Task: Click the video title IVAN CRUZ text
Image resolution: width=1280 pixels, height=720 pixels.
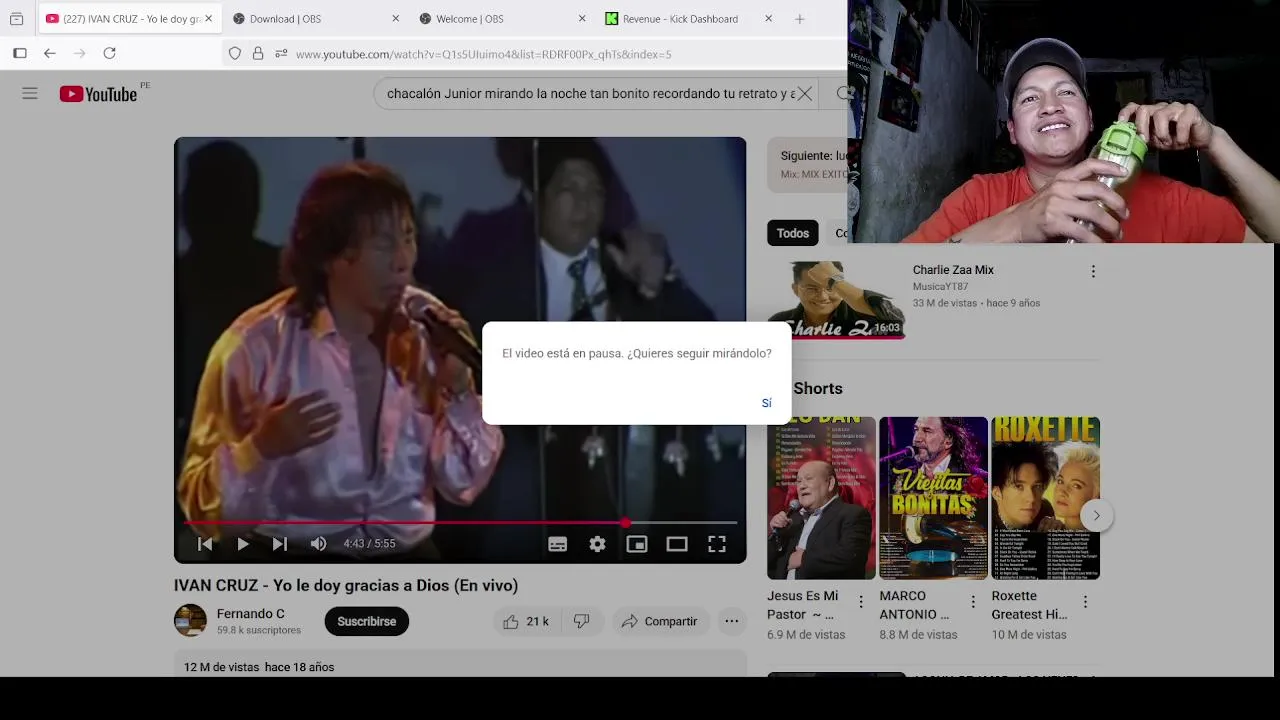Action: tap(346, 586)
